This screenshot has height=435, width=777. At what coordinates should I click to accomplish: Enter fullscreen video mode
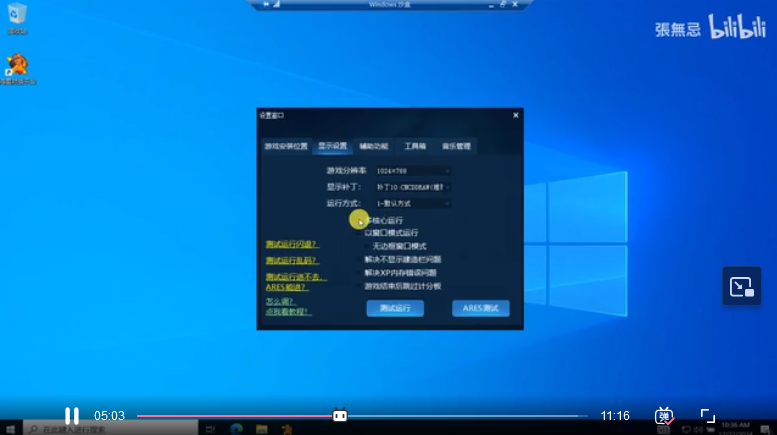707,416
